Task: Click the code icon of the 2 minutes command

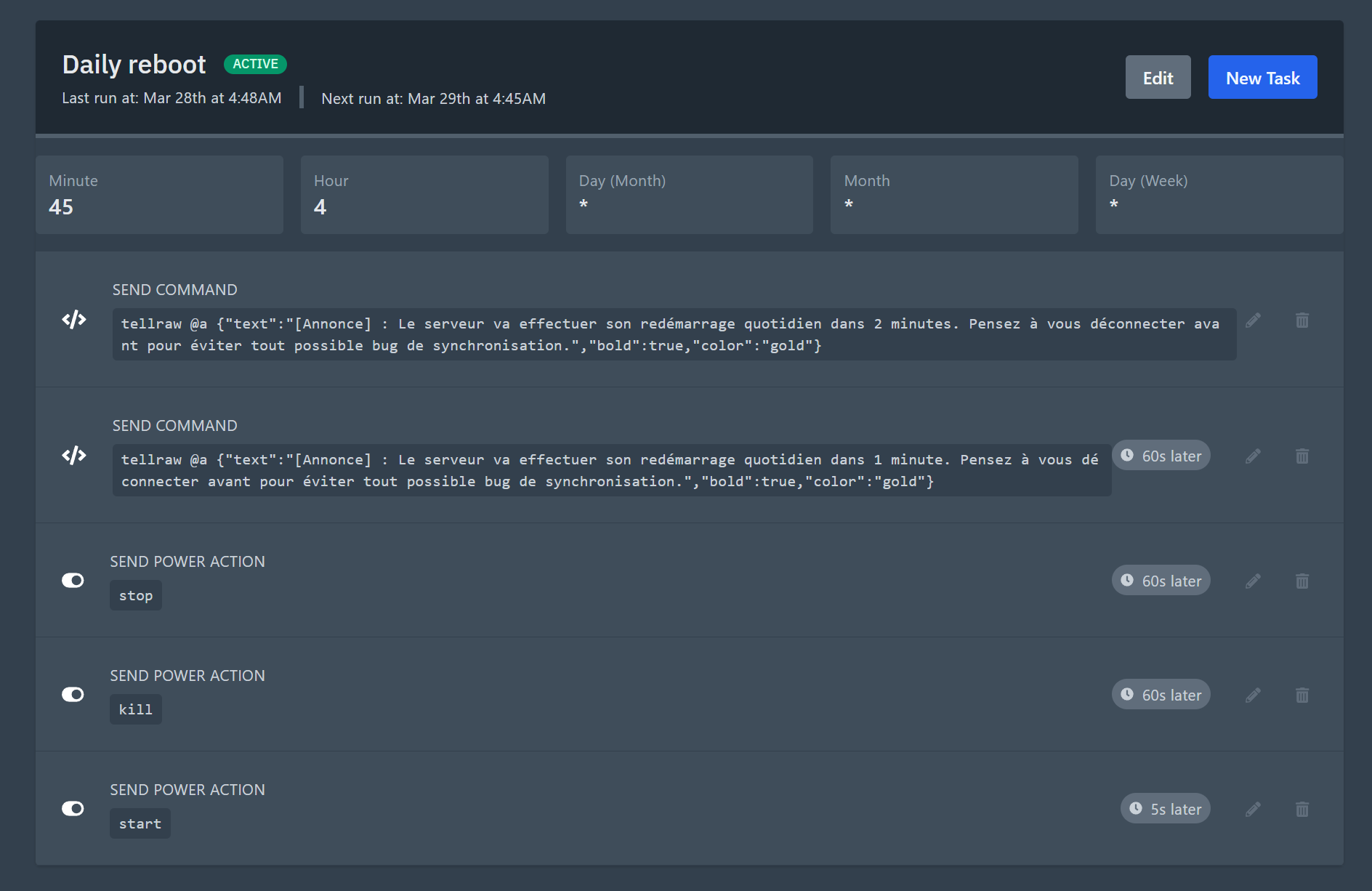Action: point(74,320)
